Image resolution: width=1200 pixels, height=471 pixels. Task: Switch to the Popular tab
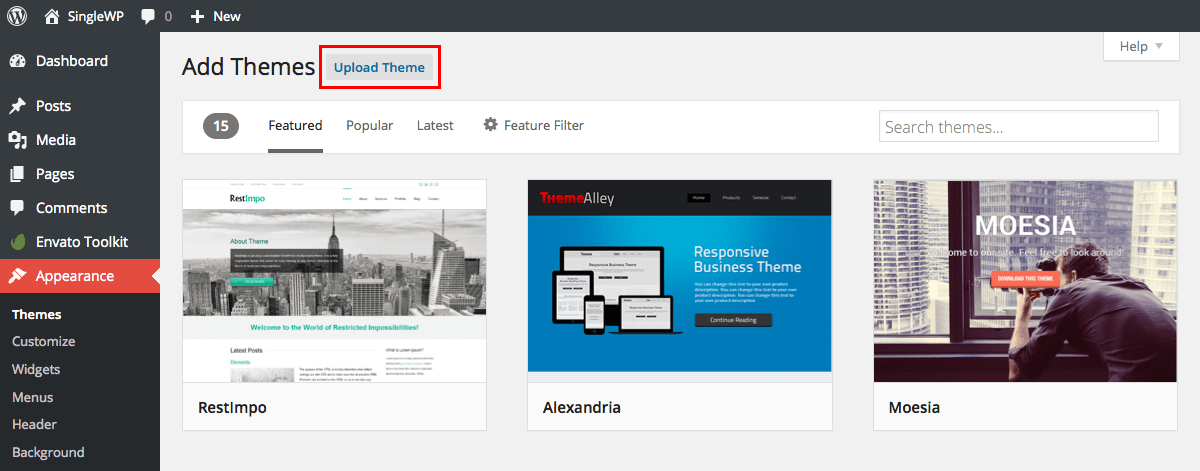(369, 125)
